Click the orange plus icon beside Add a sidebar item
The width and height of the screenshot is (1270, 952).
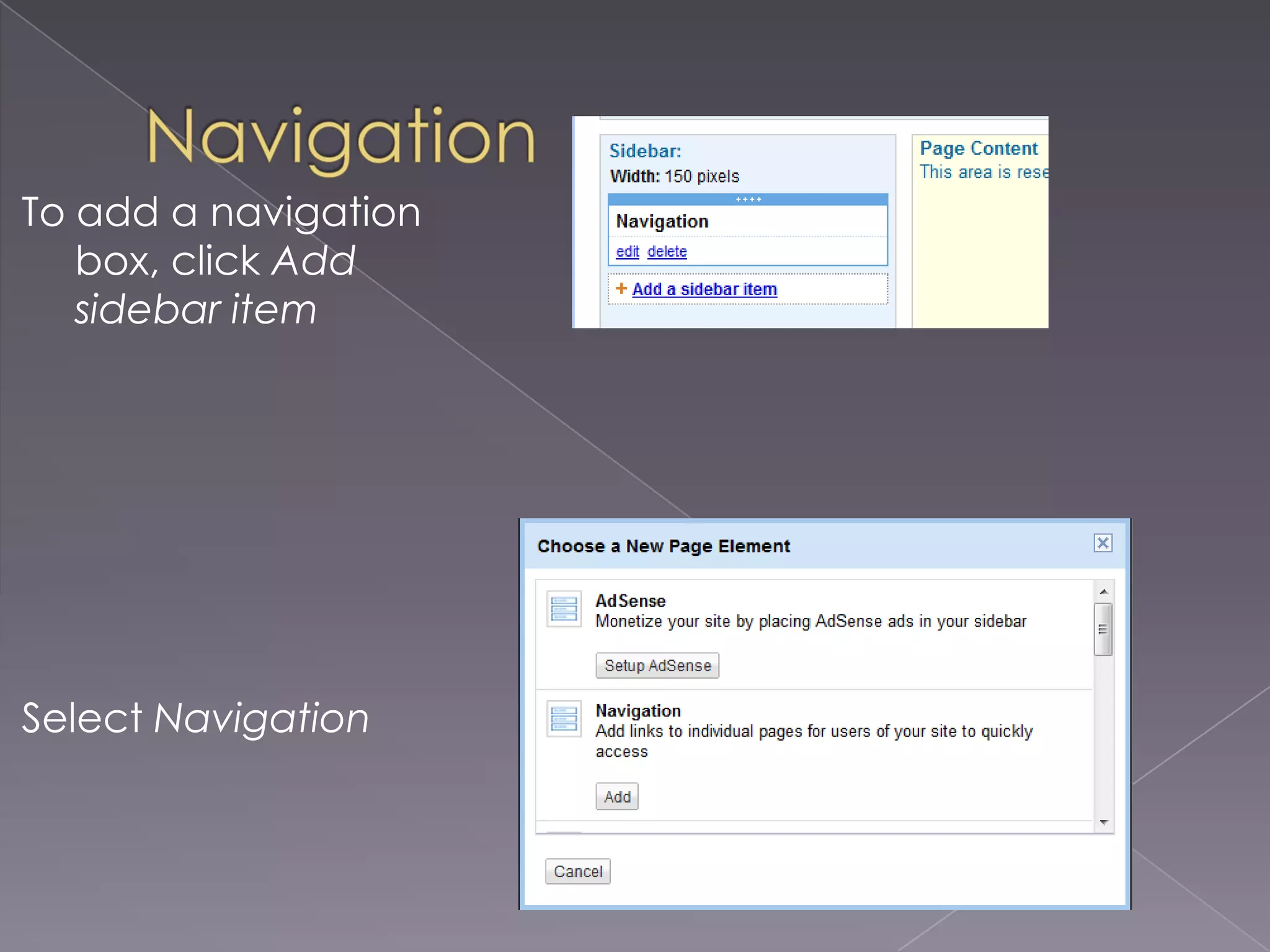621,288
